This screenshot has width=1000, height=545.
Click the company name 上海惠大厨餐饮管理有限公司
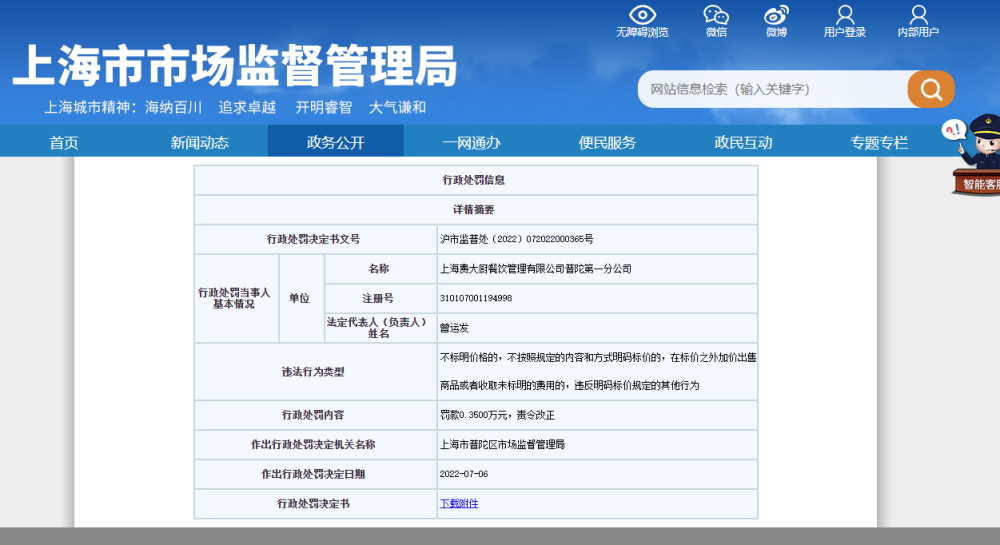pos(536,269)
